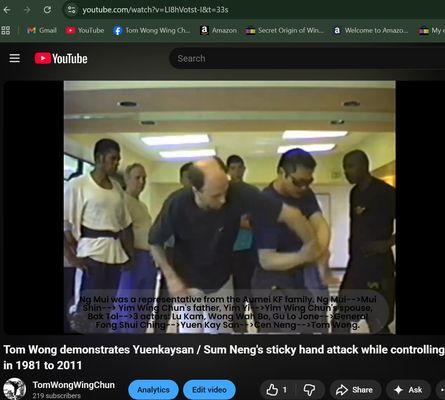
Task: Open the Gmail bookmark
Action: (x=42, y=30)
